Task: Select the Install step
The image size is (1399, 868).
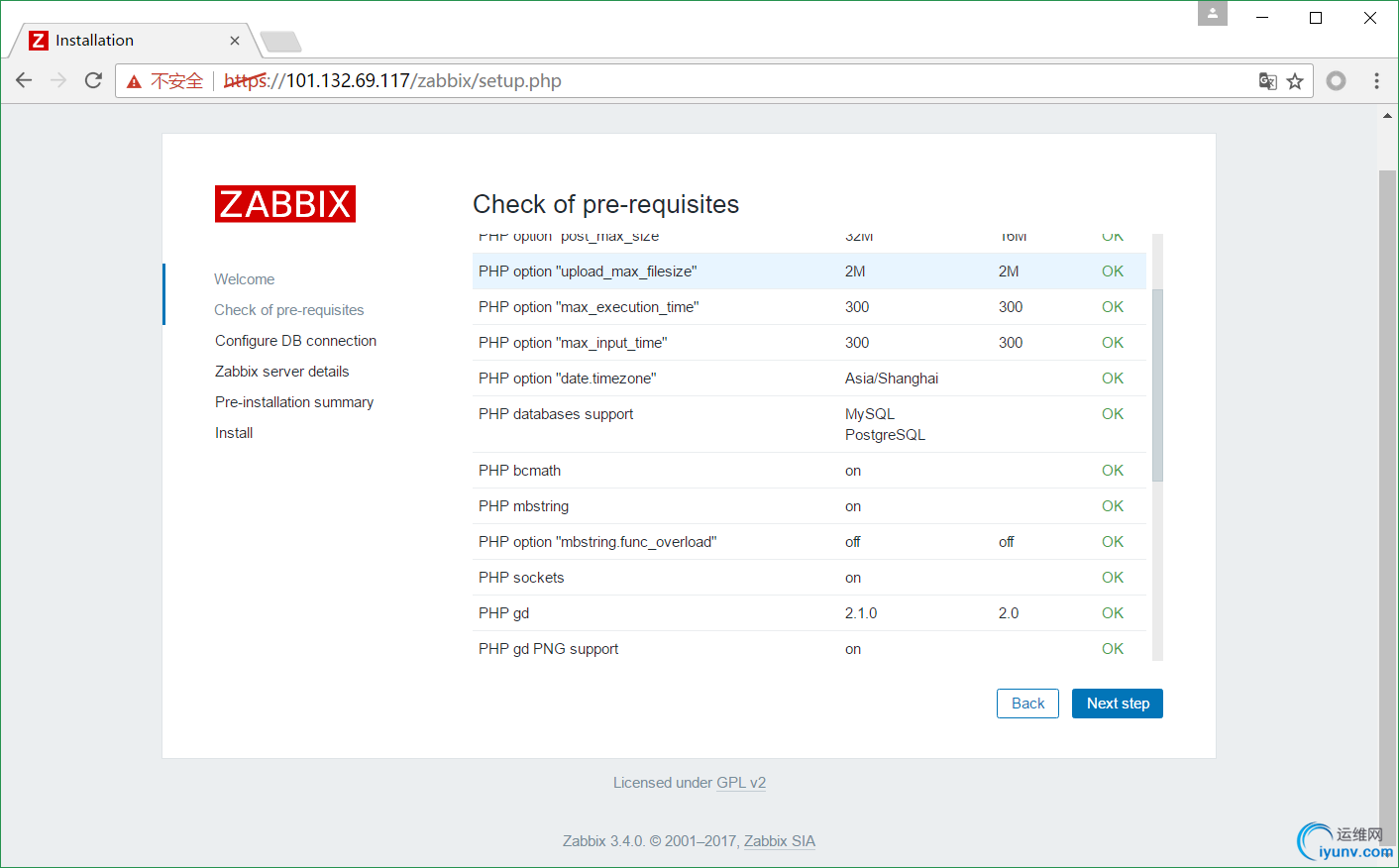Action: (234, 433)
